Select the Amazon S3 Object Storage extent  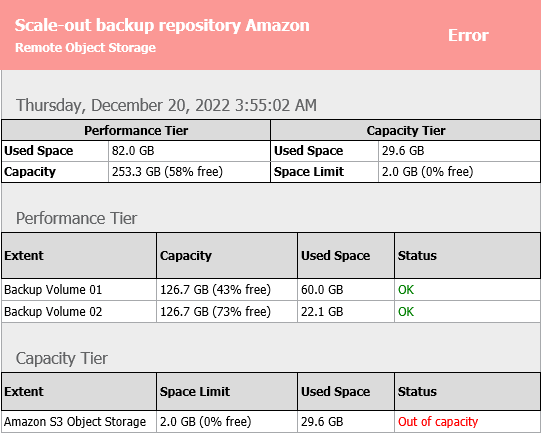pyautogui.click(x=75, y=422)
